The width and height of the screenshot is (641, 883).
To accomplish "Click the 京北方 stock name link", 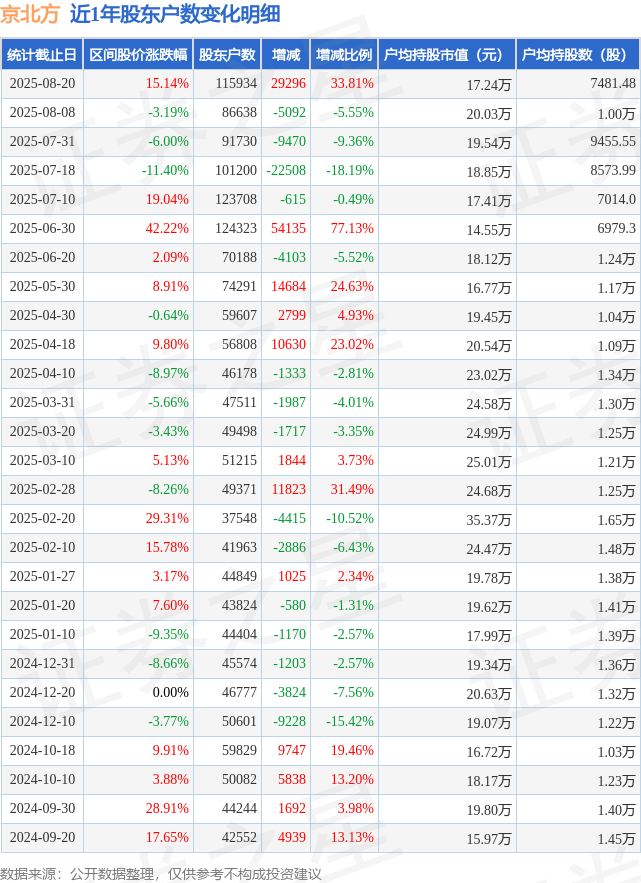I will 30,14.
